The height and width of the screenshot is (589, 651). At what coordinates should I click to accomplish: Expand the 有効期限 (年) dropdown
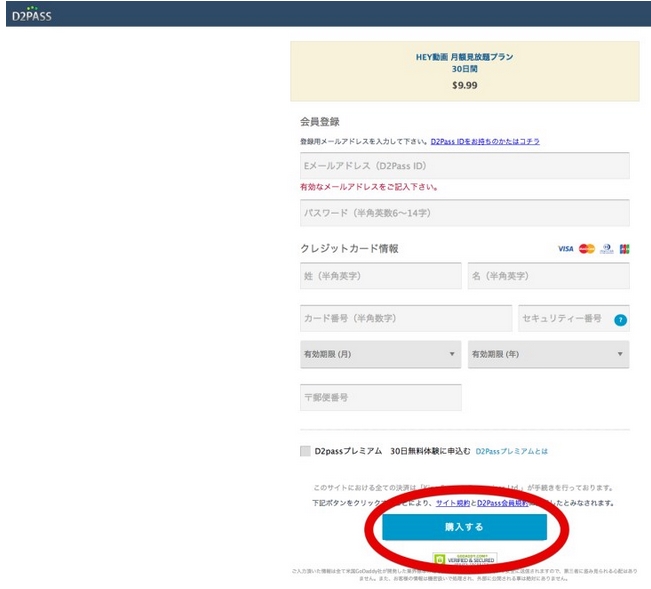pos(548,354)
